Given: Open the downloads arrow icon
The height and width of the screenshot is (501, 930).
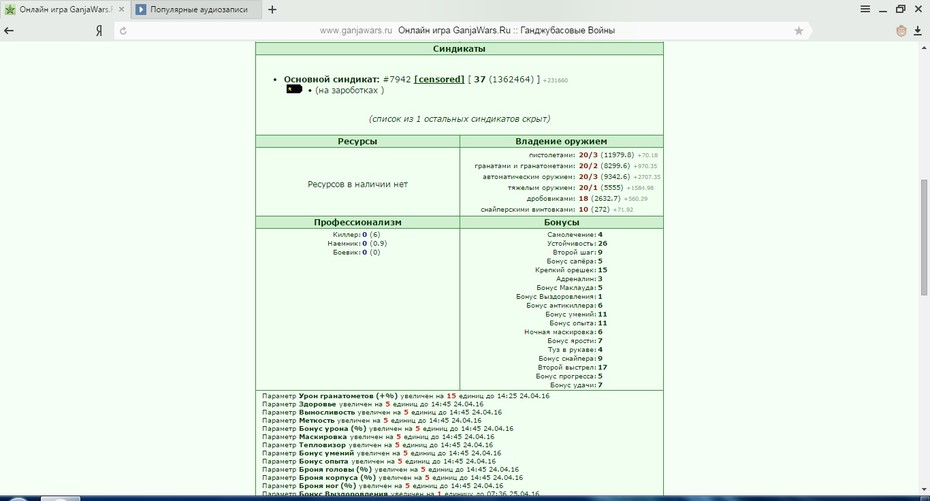Looking at the screenshot, I should [918, 31].
